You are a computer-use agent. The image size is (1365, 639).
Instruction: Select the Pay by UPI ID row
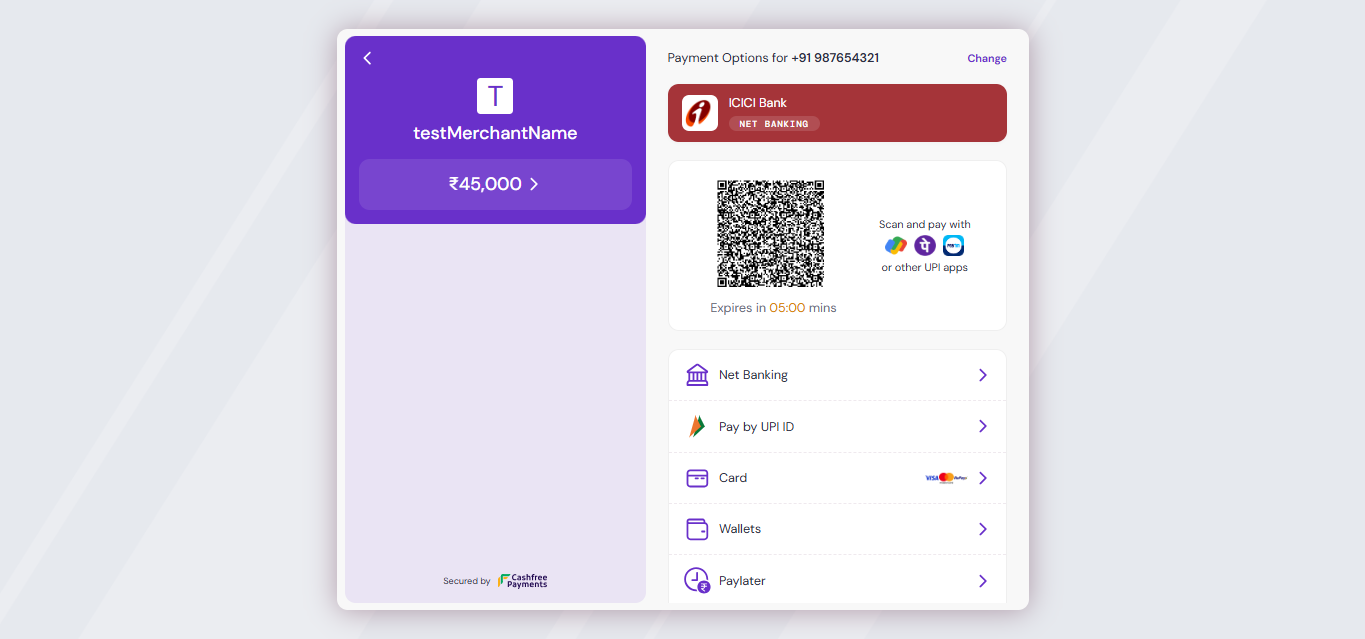[837, 426]
